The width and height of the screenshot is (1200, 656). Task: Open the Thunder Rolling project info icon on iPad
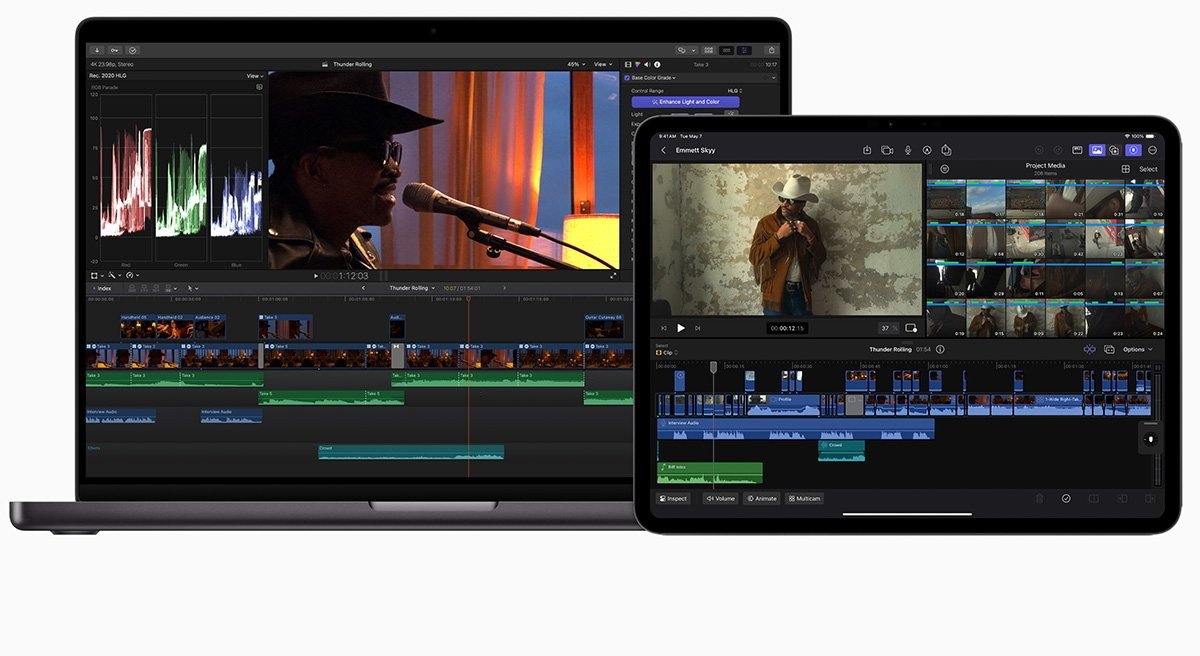(x=940, y=349)
